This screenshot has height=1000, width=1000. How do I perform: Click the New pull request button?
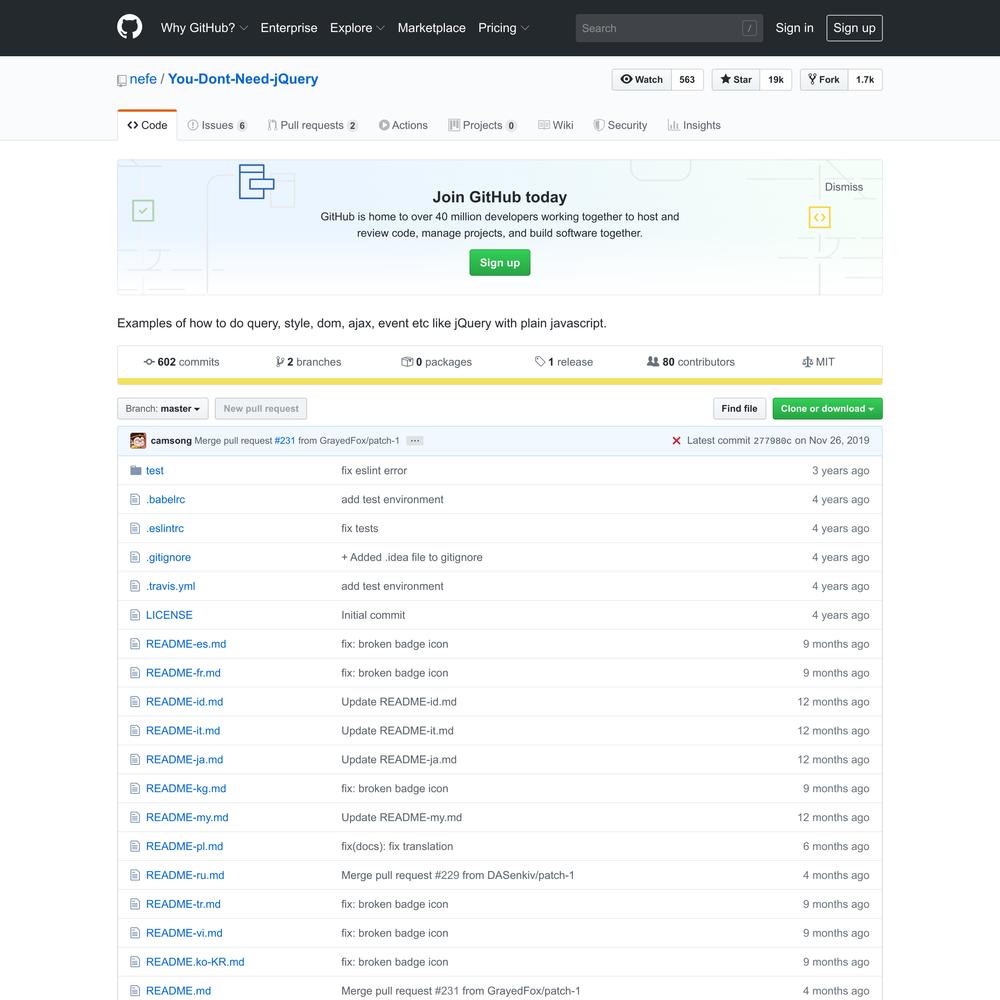(261, 409)
